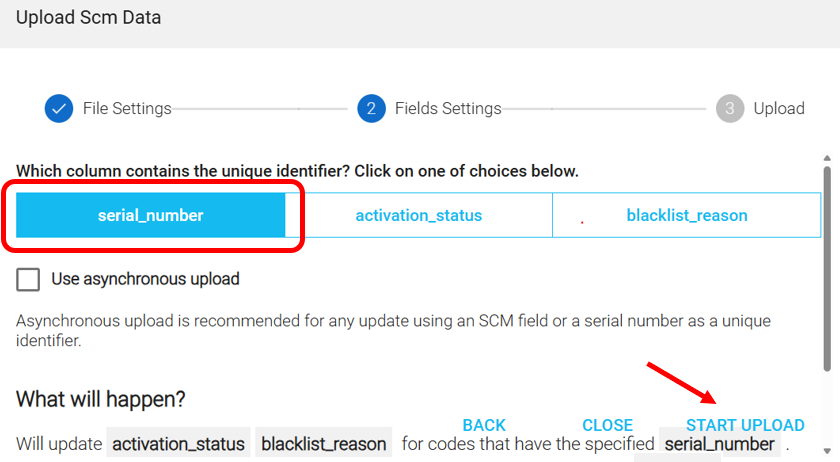The width and height of the screenshot is (840, 462).
Task: Choose serial_number as the unique identifier column
Action: click(151, 216)
